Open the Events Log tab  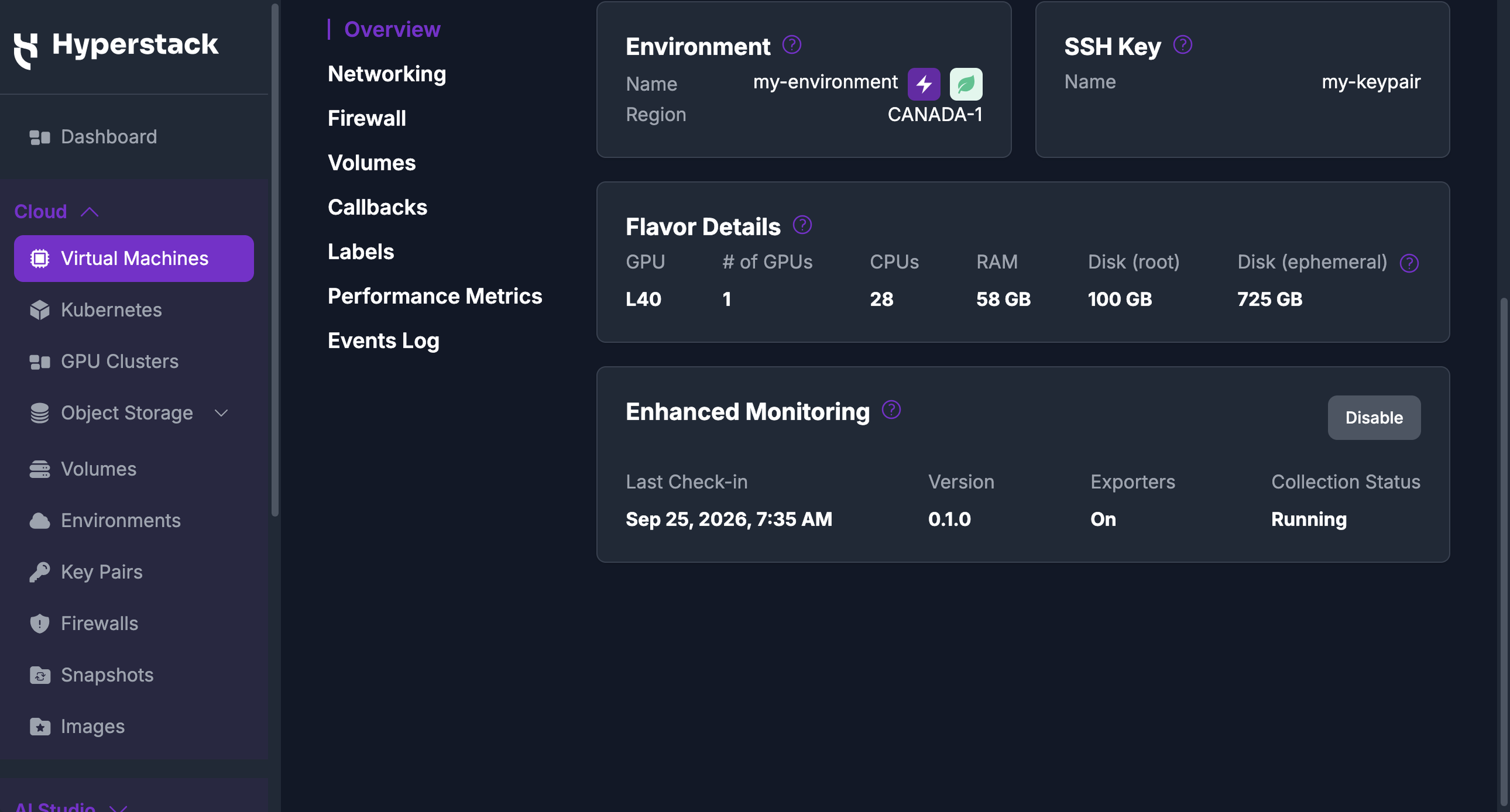(x=383, y=341)
